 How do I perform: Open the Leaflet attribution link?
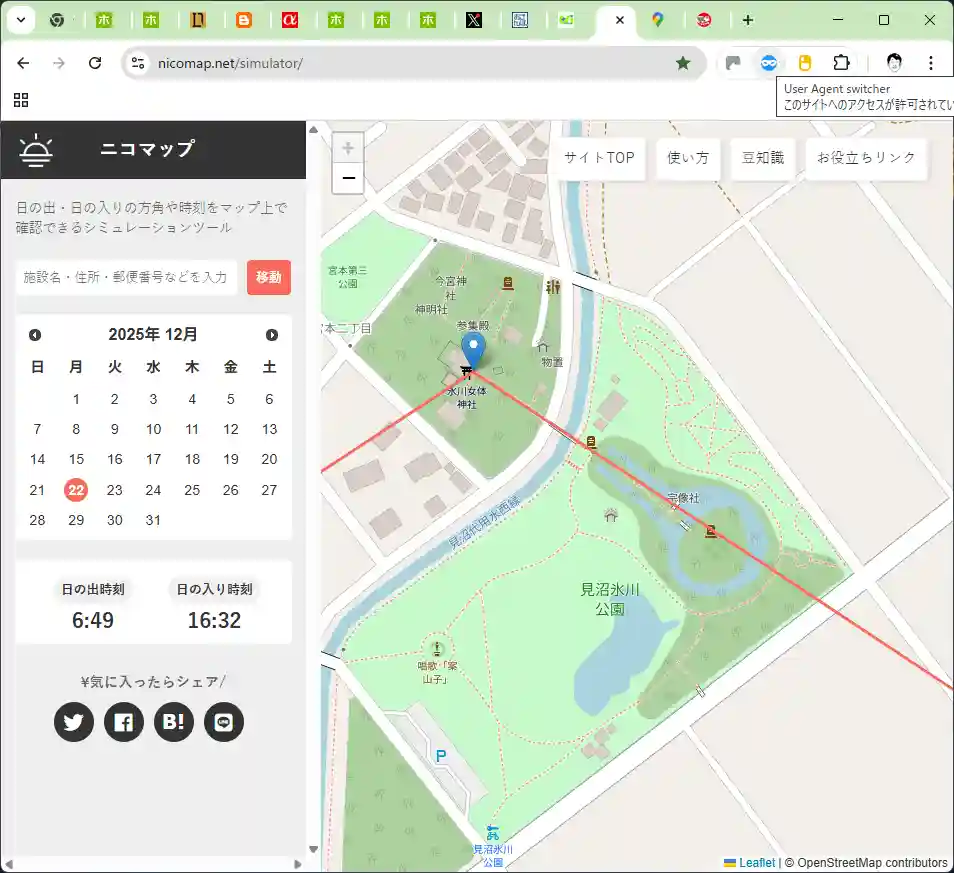tap(757, 863)
